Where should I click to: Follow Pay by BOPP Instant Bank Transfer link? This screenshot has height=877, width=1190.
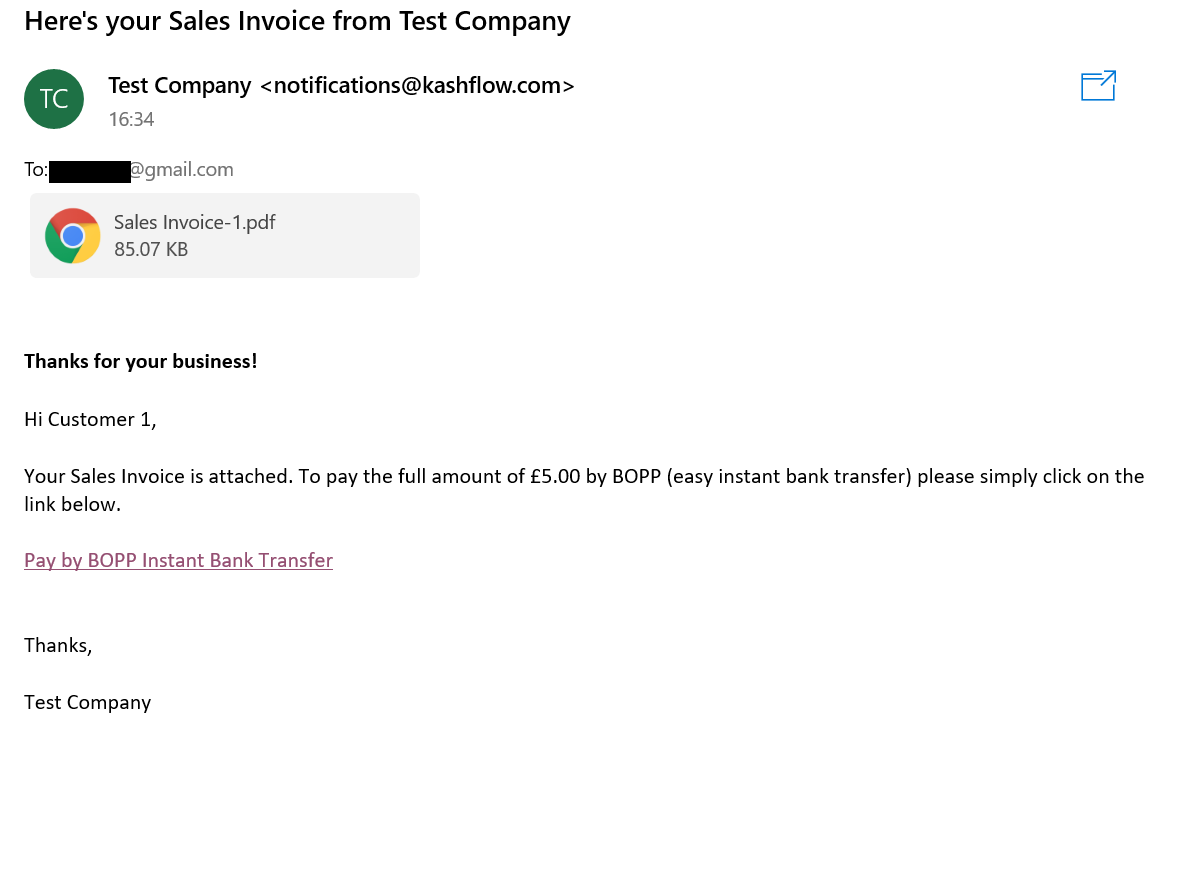178,561
